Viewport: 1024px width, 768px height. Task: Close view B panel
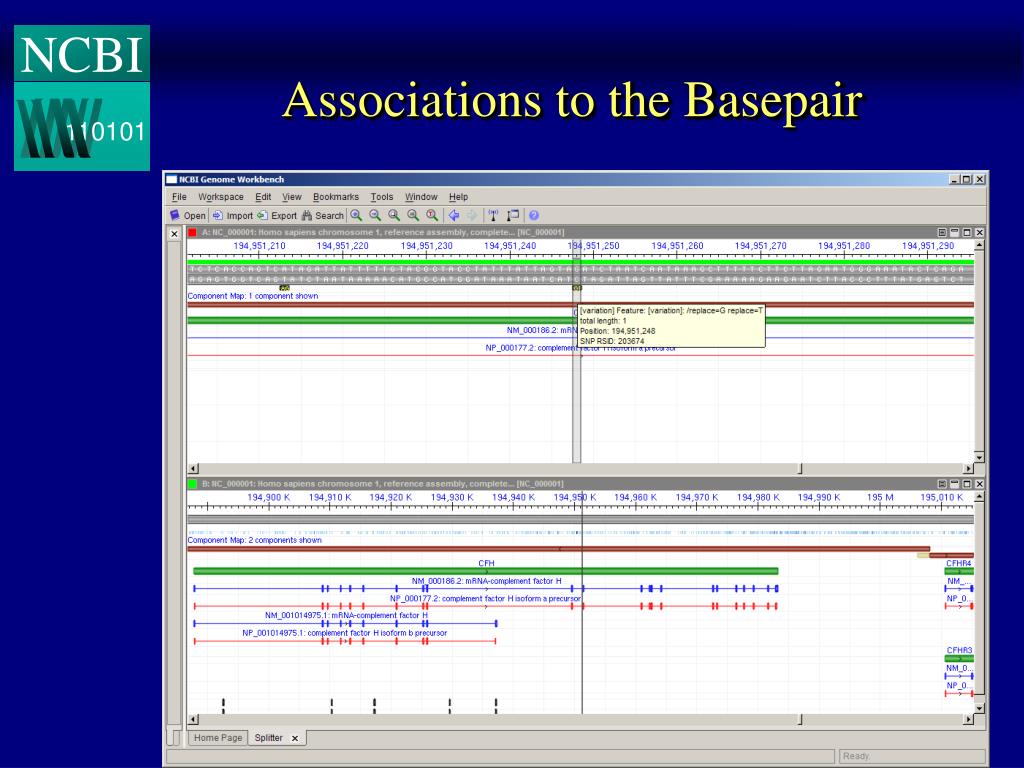[979, 484]
